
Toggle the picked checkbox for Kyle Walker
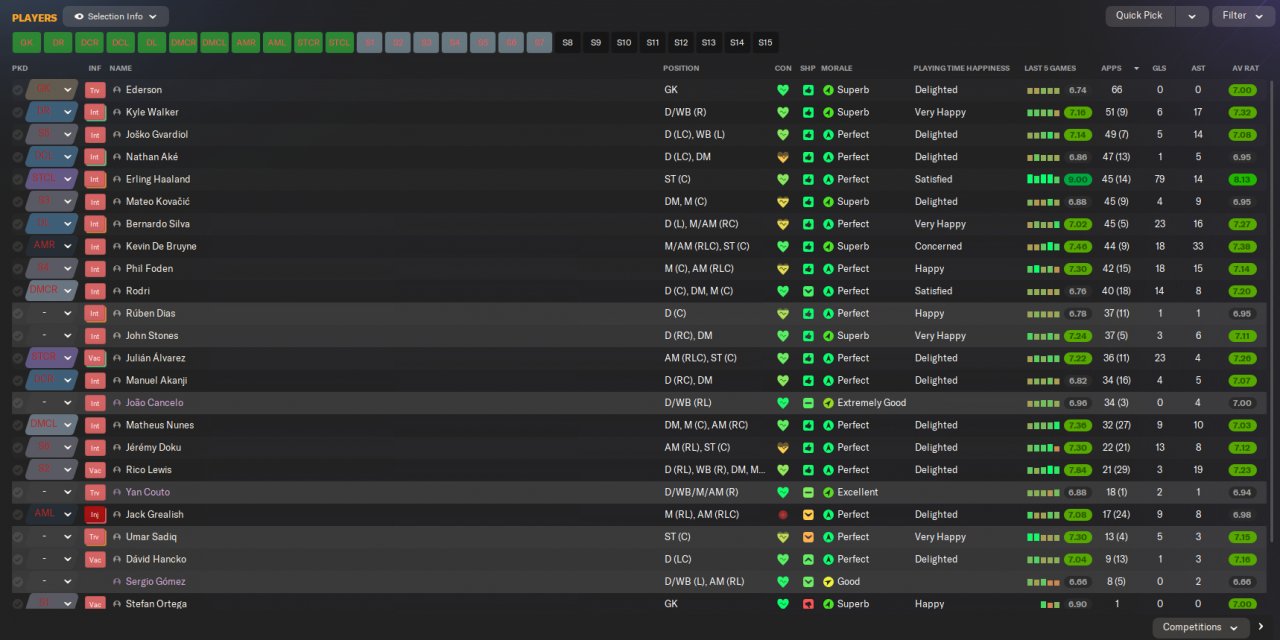(17, 112)
